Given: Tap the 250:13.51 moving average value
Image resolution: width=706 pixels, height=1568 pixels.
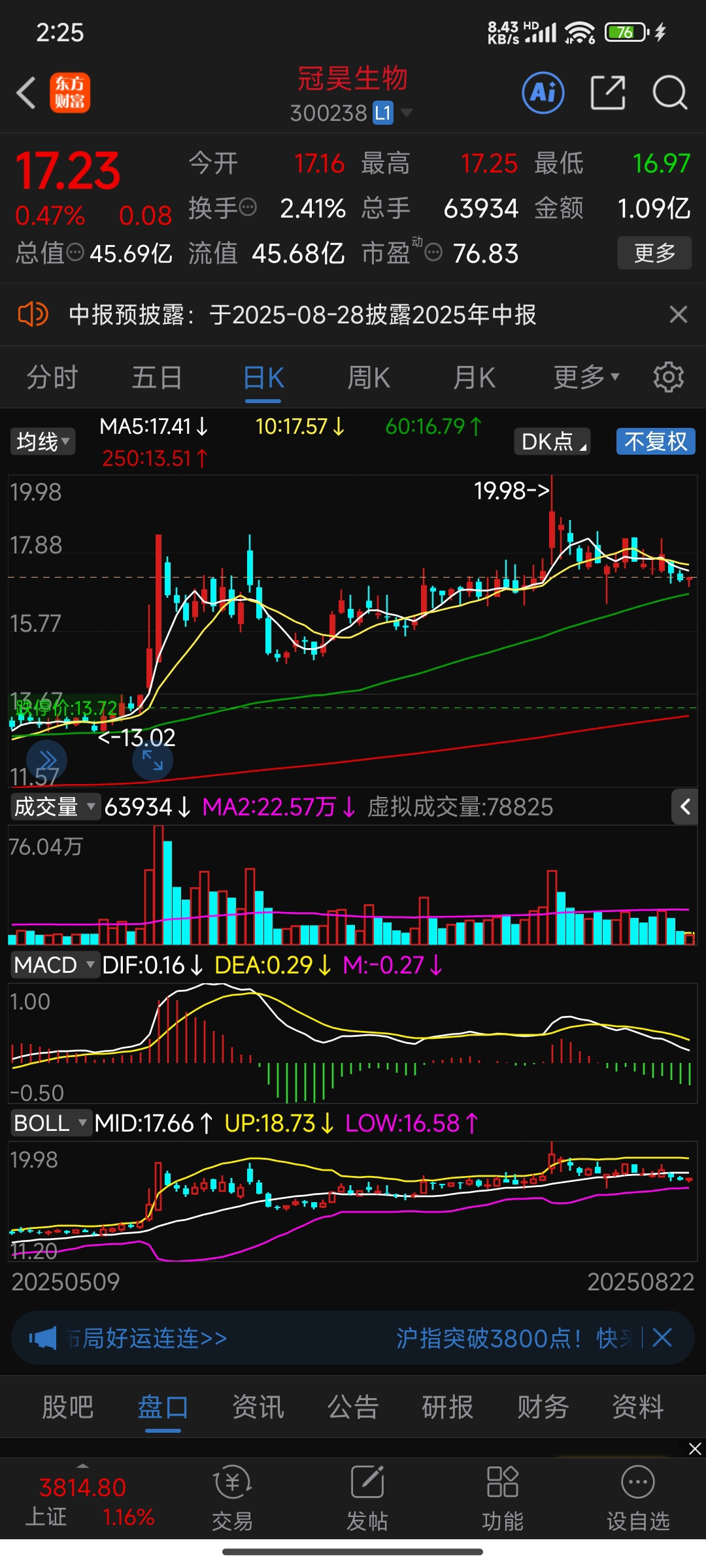Looking at the screenshot, I should pos(155,458).
